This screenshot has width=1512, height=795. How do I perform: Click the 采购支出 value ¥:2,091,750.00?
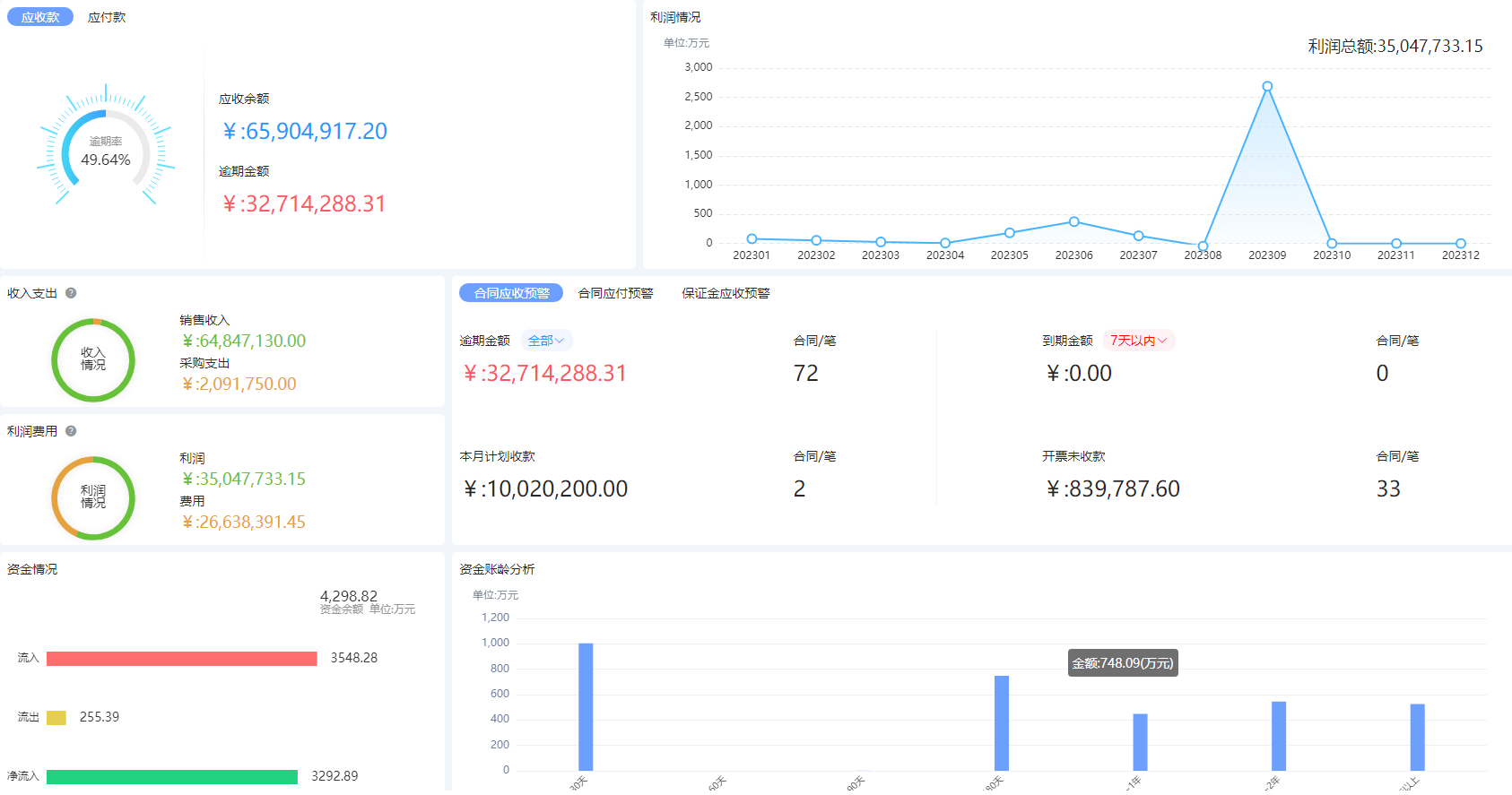(x=239, y=385)
